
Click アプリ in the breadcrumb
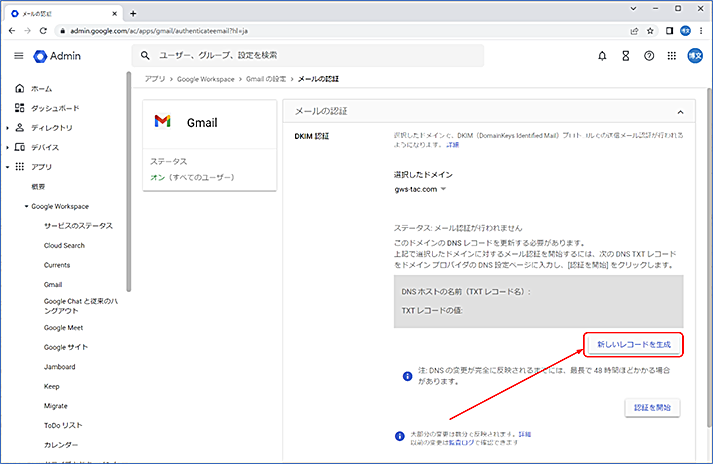pos(155,79)
